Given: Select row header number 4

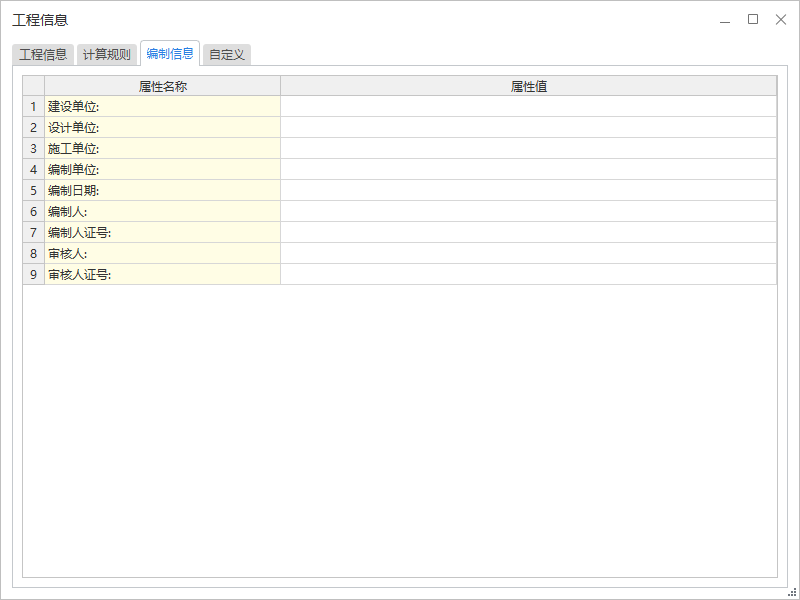Looking at the screenshot, I should pos(34,169).
